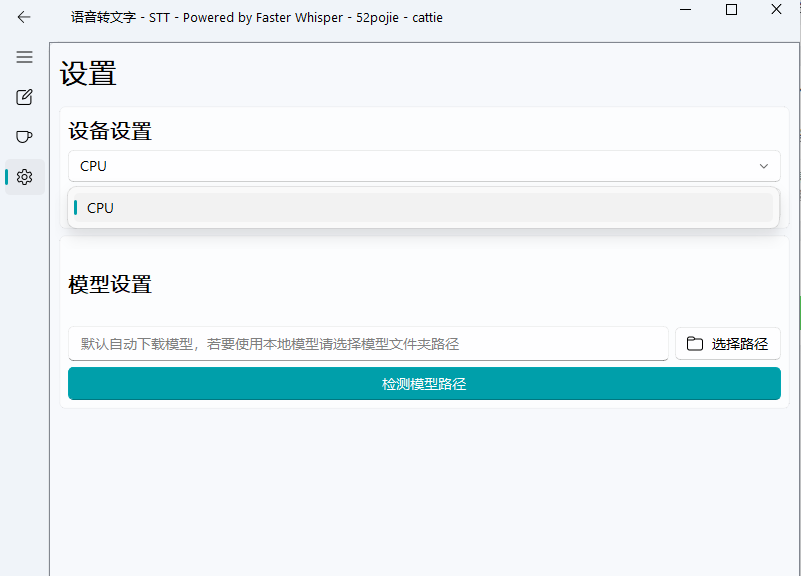Click the coffee cup donate icon
Viewport: 801px width, 576px height.
tap(23, 137)
